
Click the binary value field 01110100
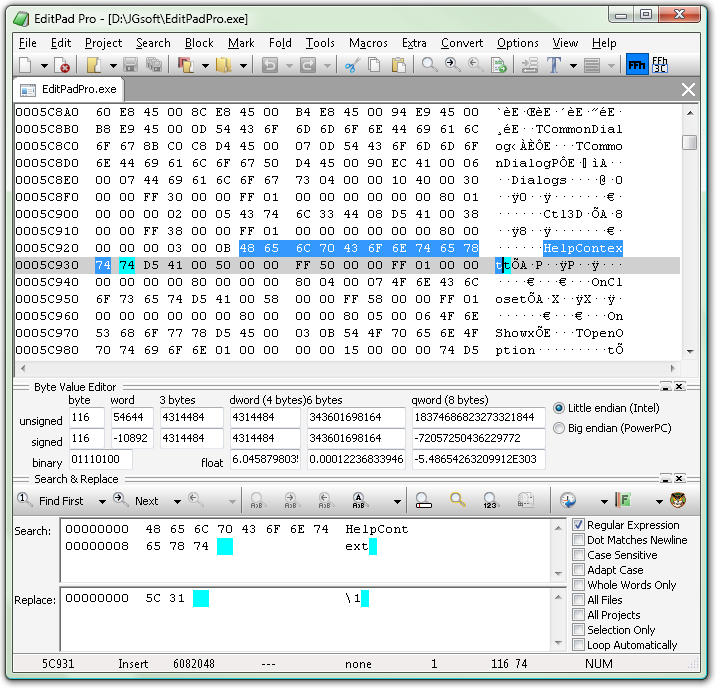(x=100, y=459)
